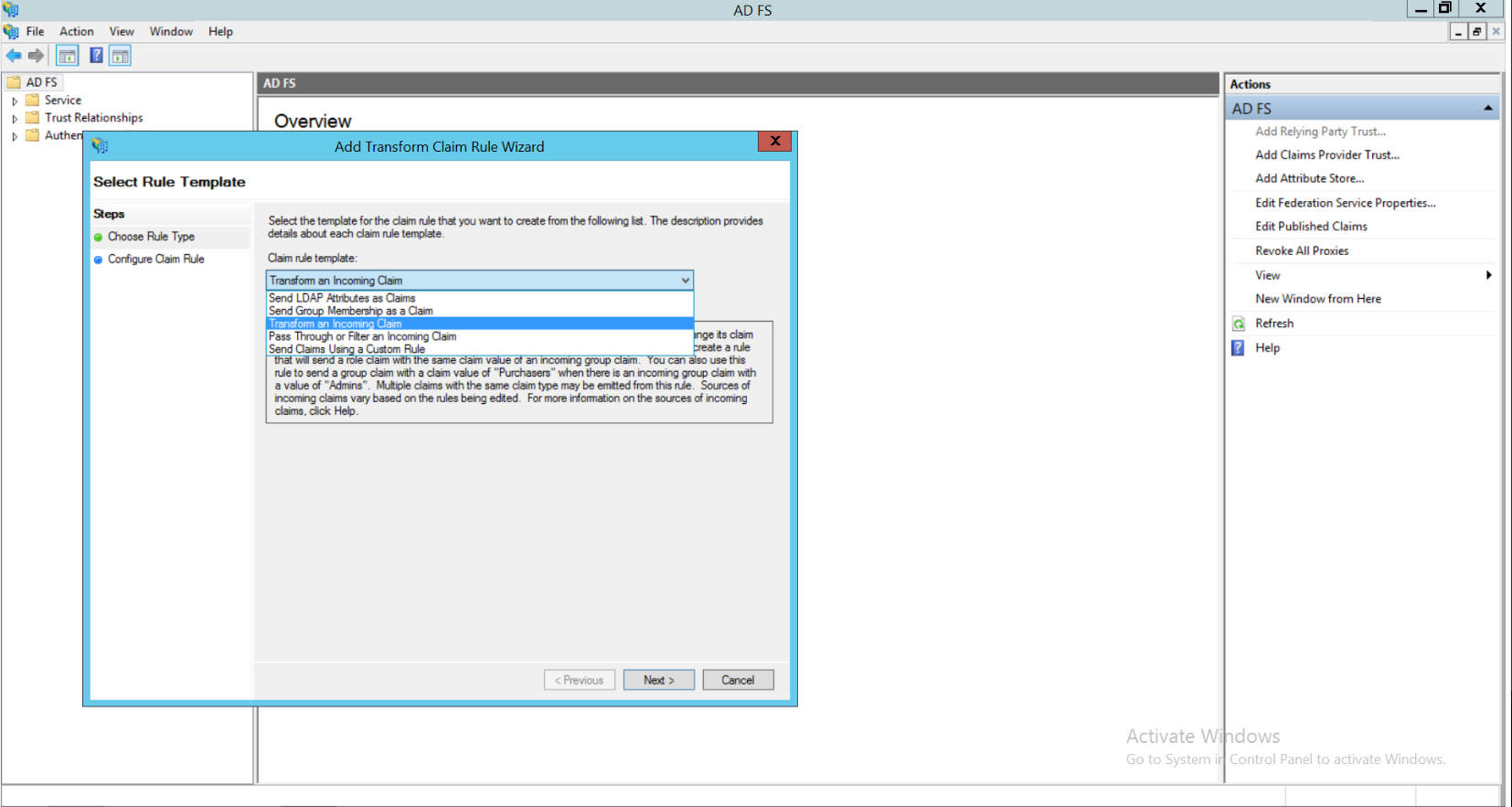
Task: Click the Next button in wizard
Action: click(x=659, y=680)
